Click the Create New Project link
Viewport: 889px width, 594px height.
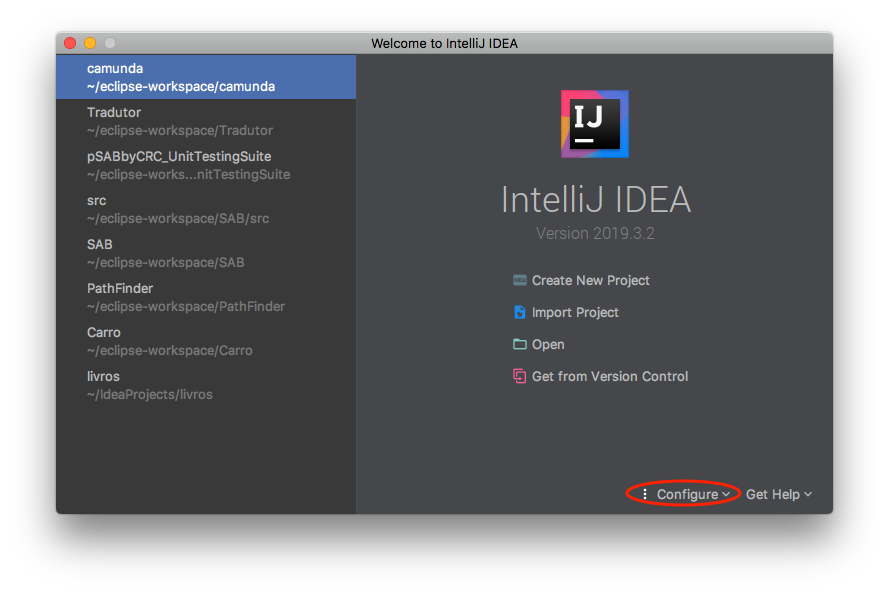[x=590, y=281]
